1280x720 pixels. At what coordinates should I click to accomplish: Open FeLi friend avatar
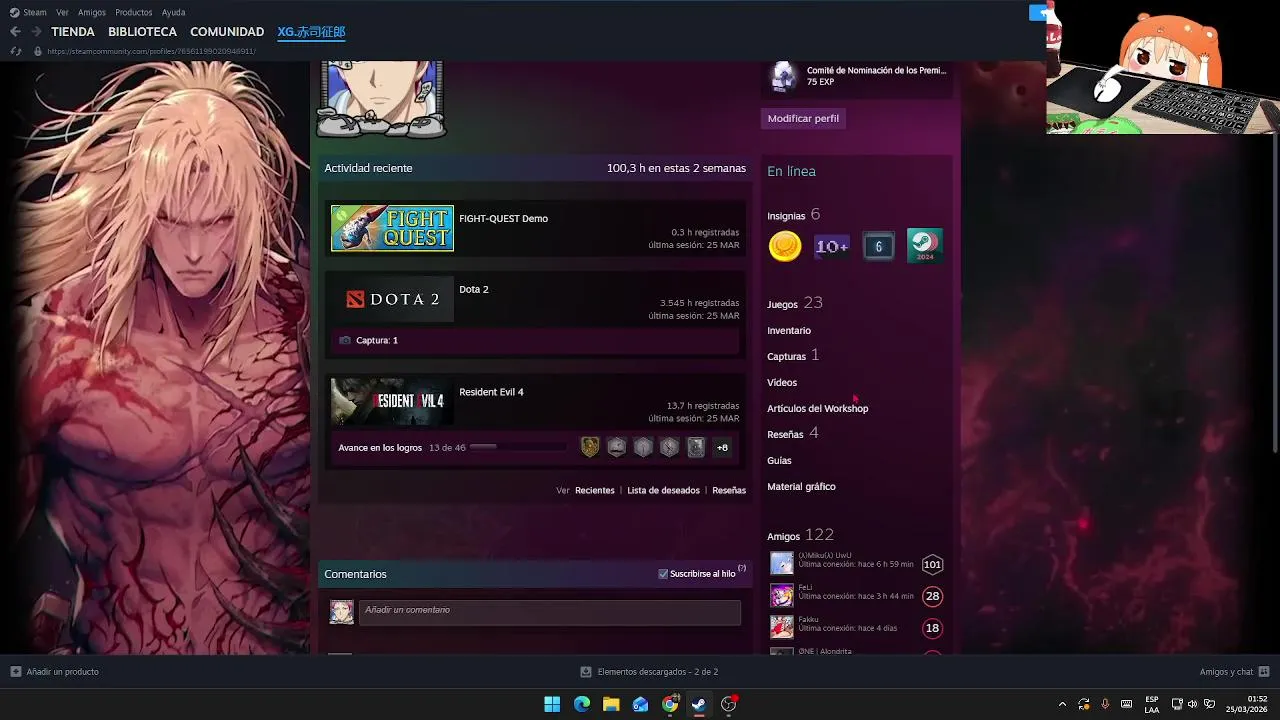tap(782, 596)
